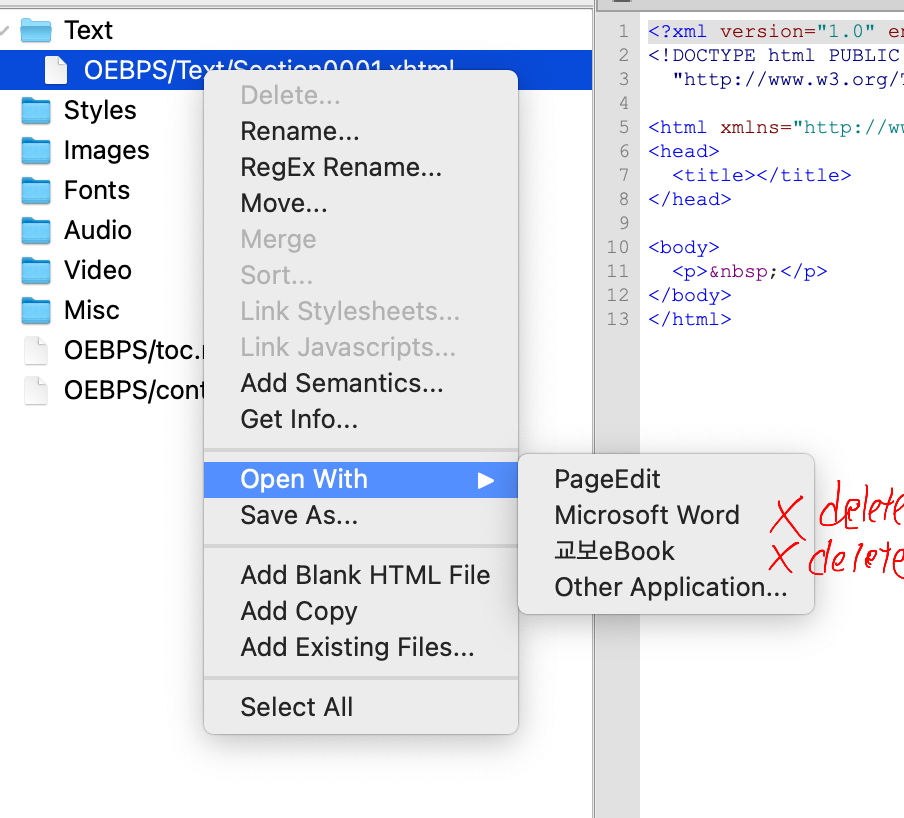
Task: Choose Add Blank HTML File
Action: click(x=365, y=575)
